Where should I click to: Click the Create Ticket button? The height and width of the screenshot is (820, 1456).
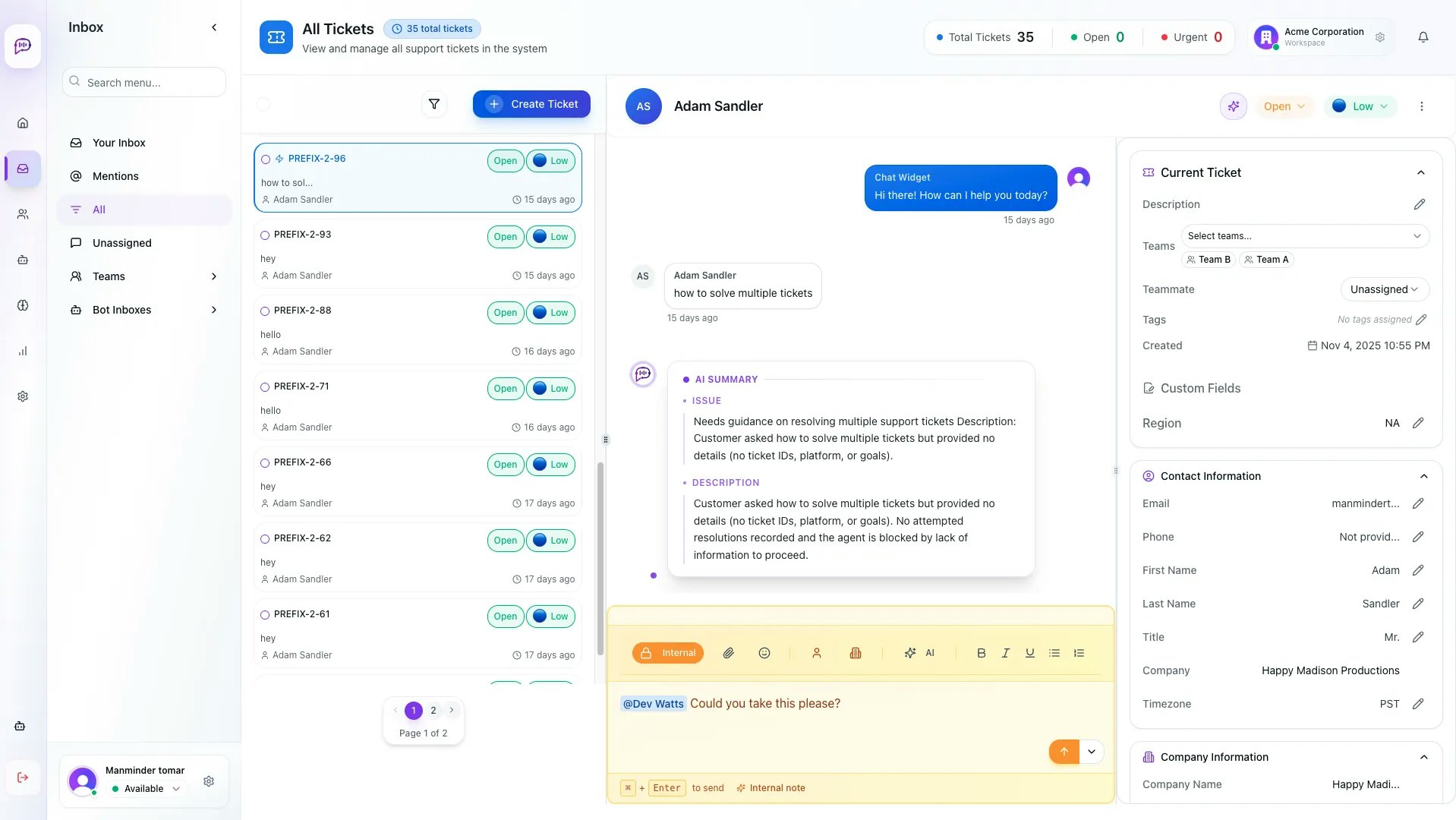coord(531,104)
